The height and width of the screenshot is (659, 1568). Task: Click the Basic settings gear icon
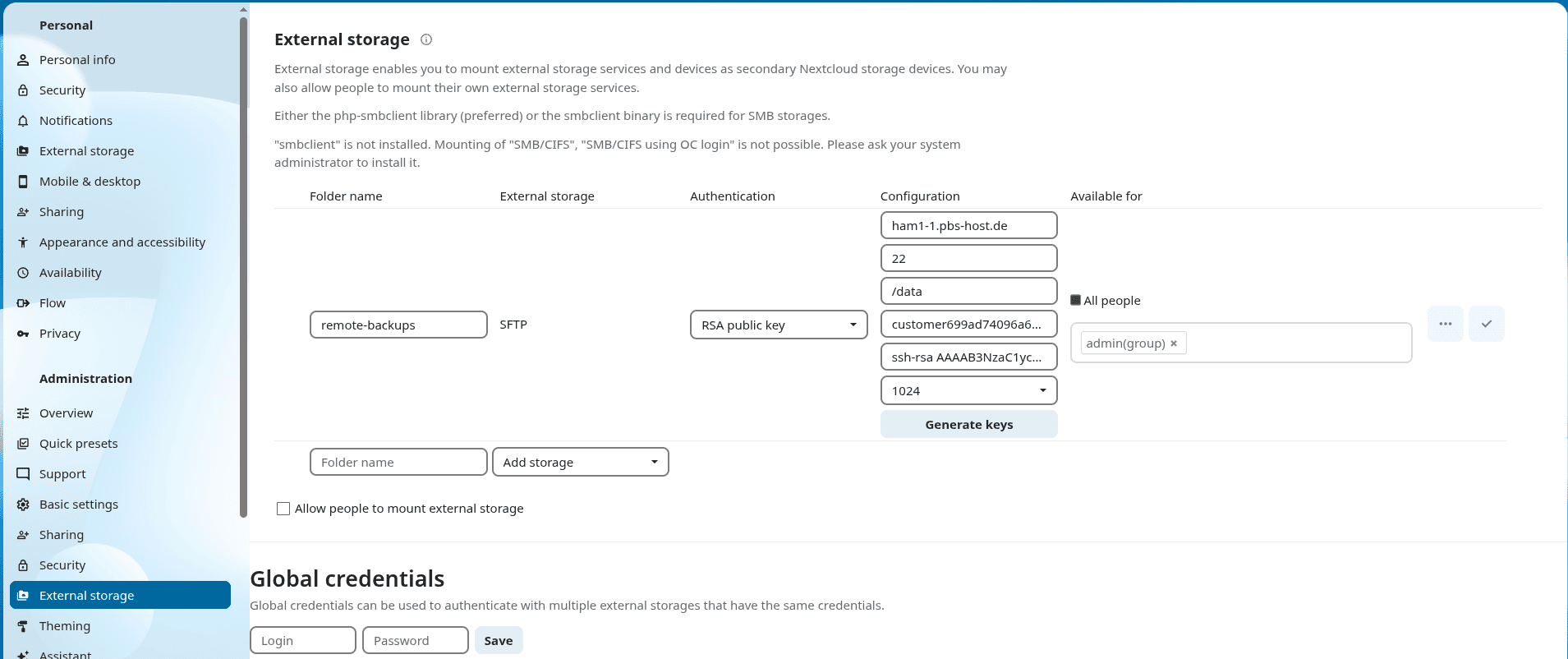pyautogui.click(x=23, y=505)
